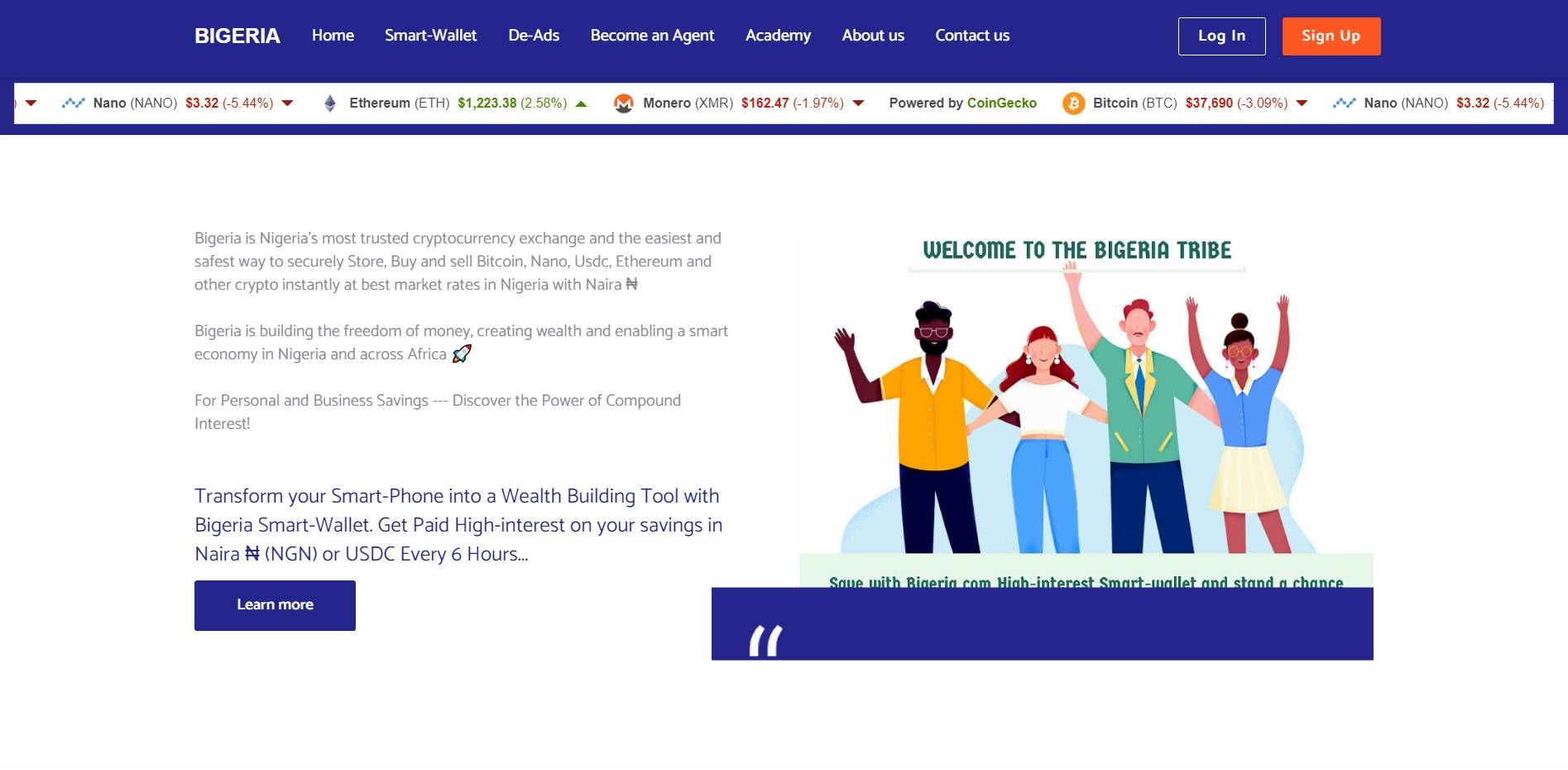
Task: Click the BIGERIA logo
Action: point(237,36)
